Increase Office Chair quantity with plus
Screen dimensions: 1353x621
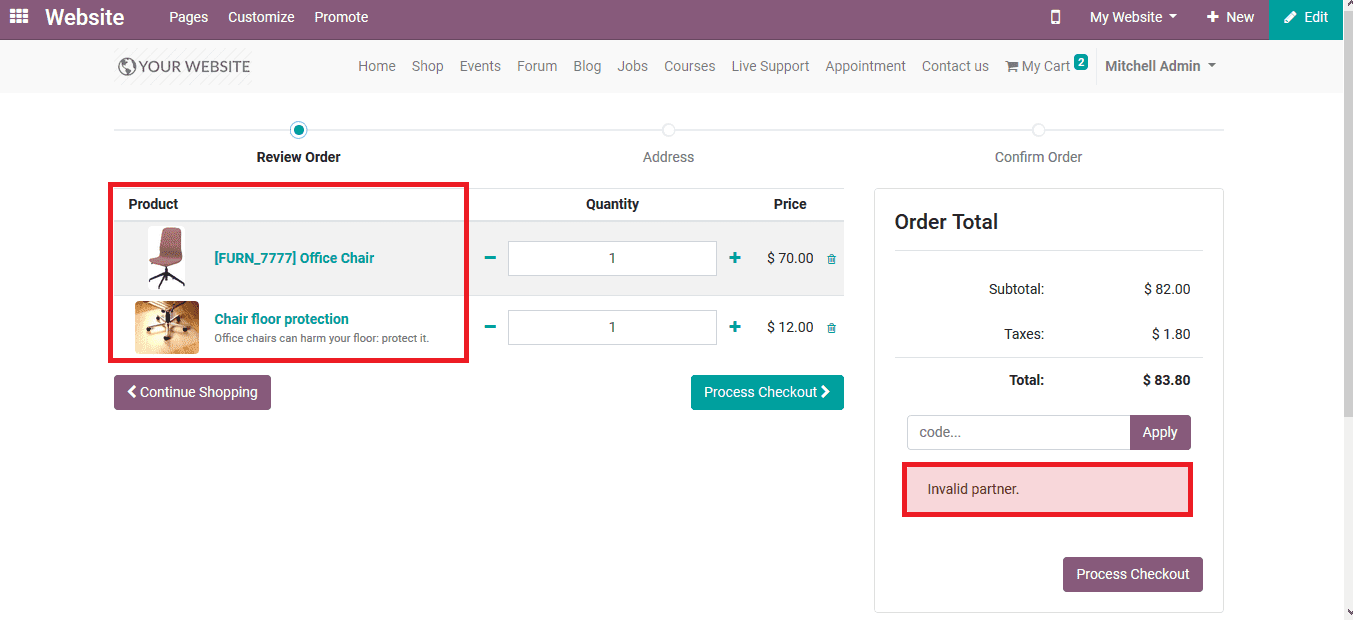tap(735, 258)
